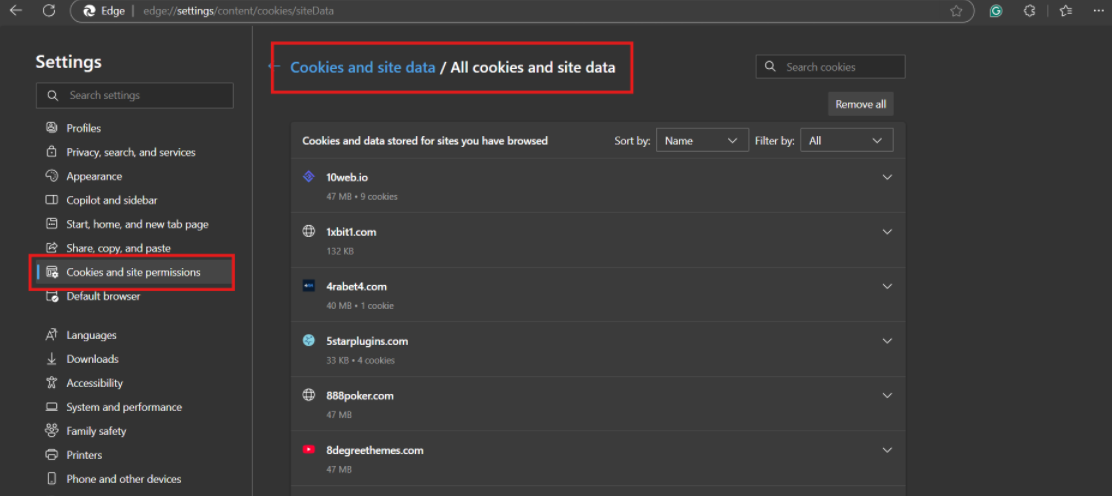The image size is (1112, 496).
Task: Open Accessibility settings label
Action: pyautogui.click(x=94, y=383)
